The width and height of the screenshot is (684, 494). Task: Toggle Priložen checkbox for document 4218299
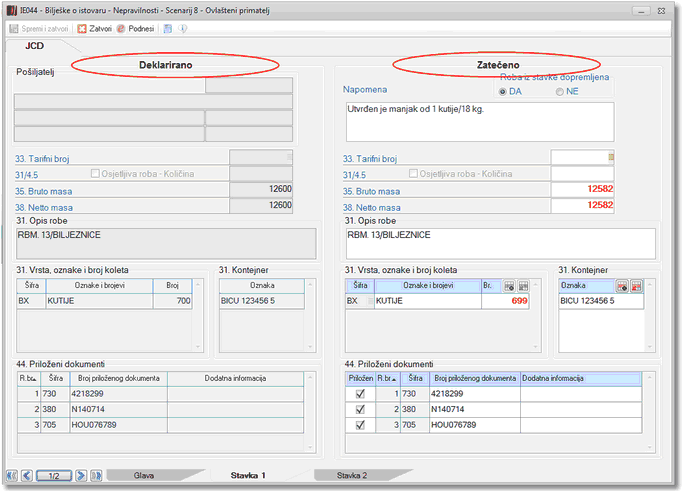360,394
